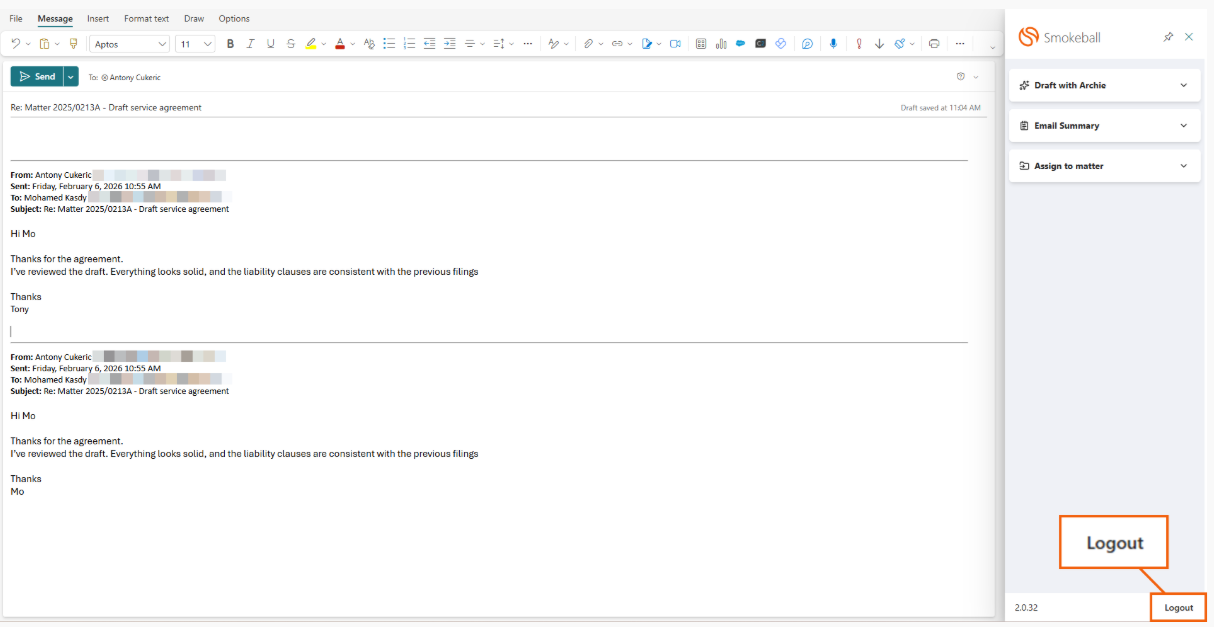Click the Copilot chat bubble icon
1214x627 pixels.
pyautogui.click(x=806, y=44)
